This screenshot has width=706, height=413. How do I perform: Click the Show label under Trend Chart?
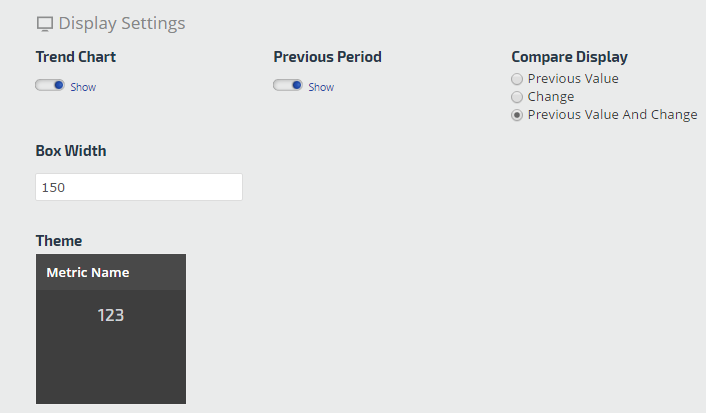83,88
